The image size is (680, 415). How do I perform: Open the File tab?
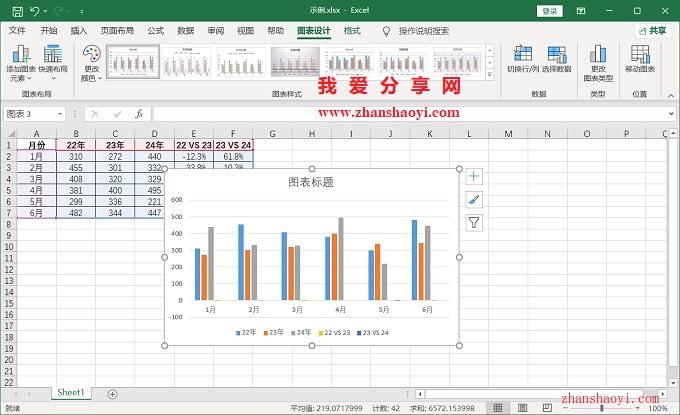coord(17,31)
